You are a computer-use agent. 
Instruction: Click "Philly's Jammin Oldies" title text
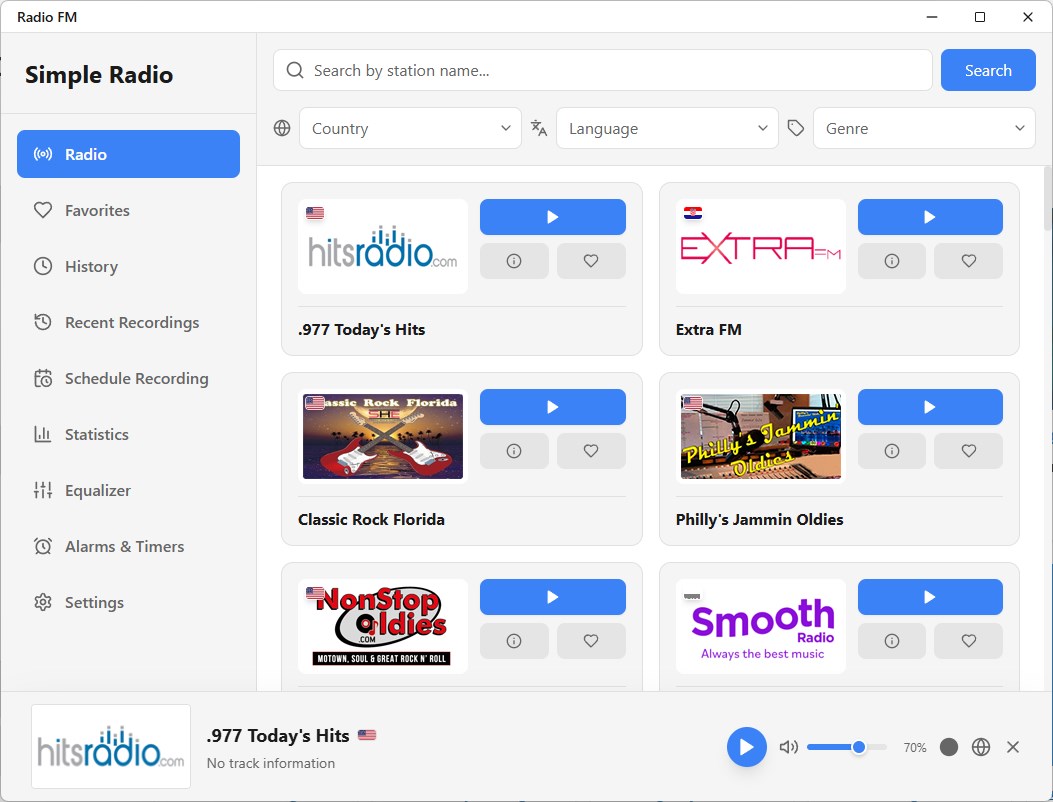tap(760, 520)
